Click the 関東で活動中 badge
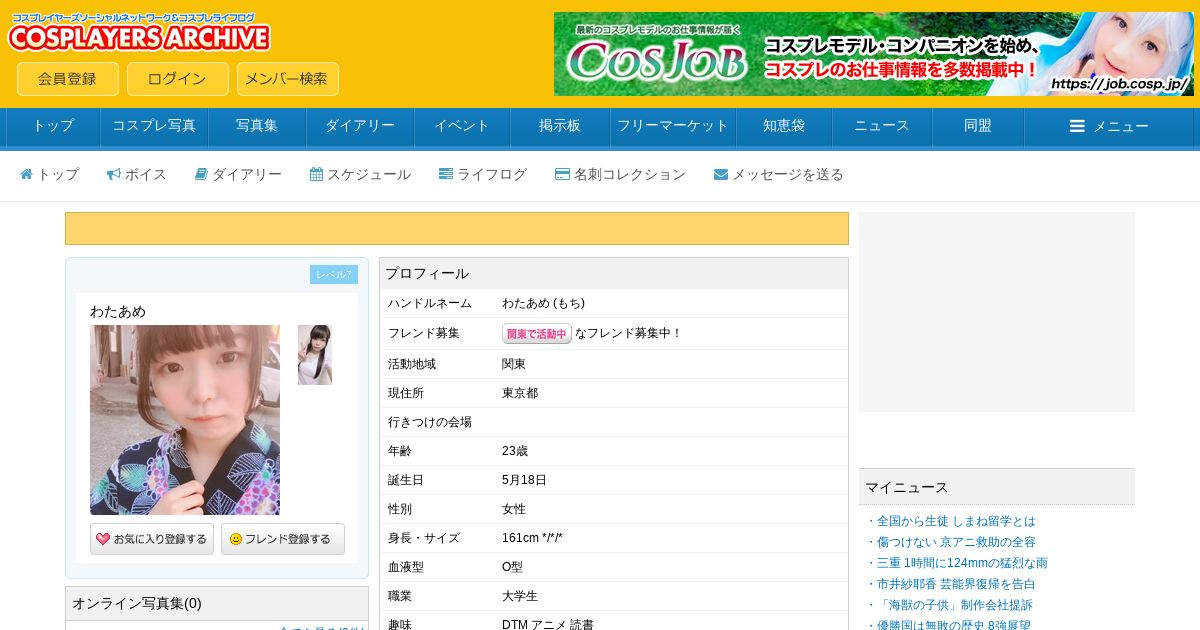 (x=537, y=334)
